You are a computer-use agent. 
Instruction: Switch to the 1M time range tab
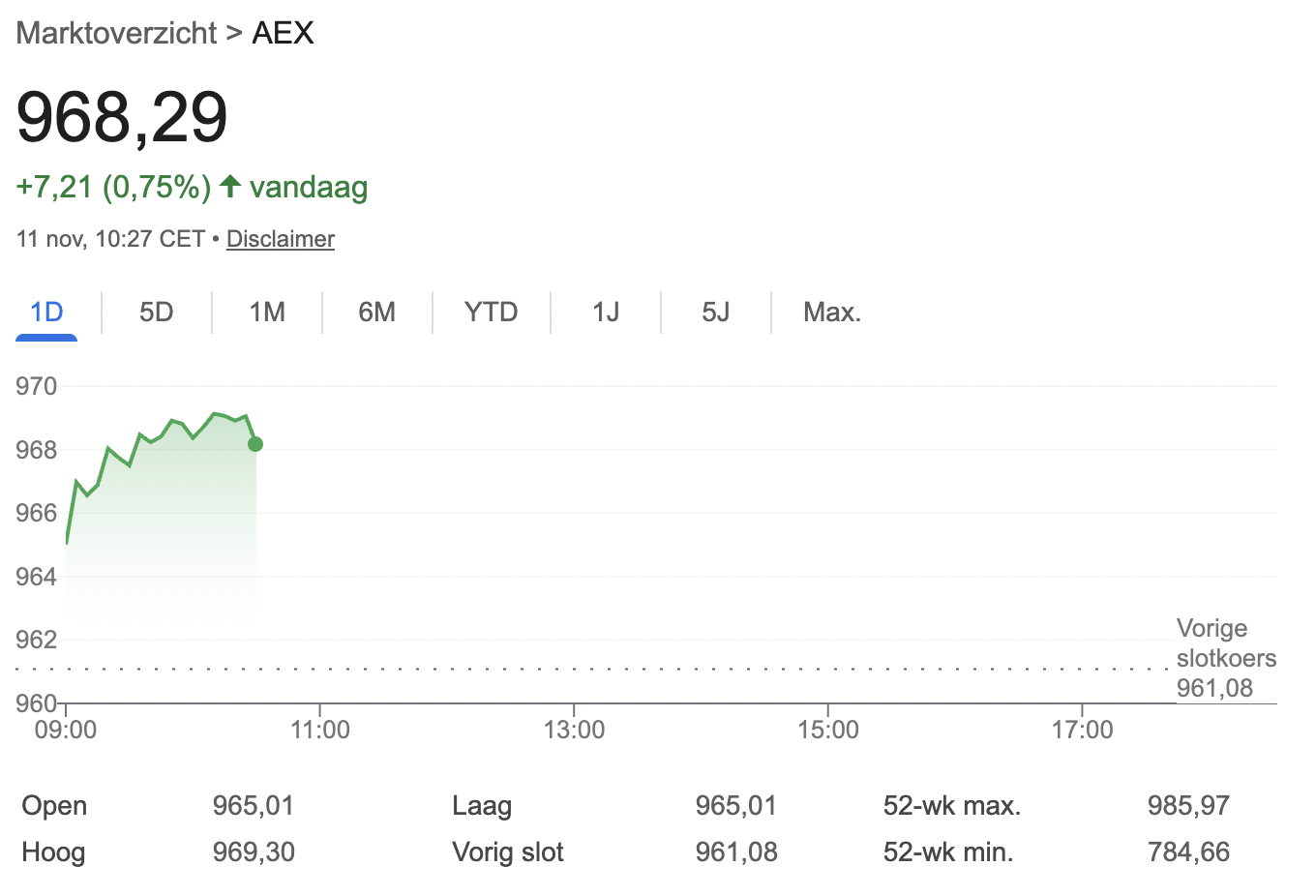coord(266,312)
